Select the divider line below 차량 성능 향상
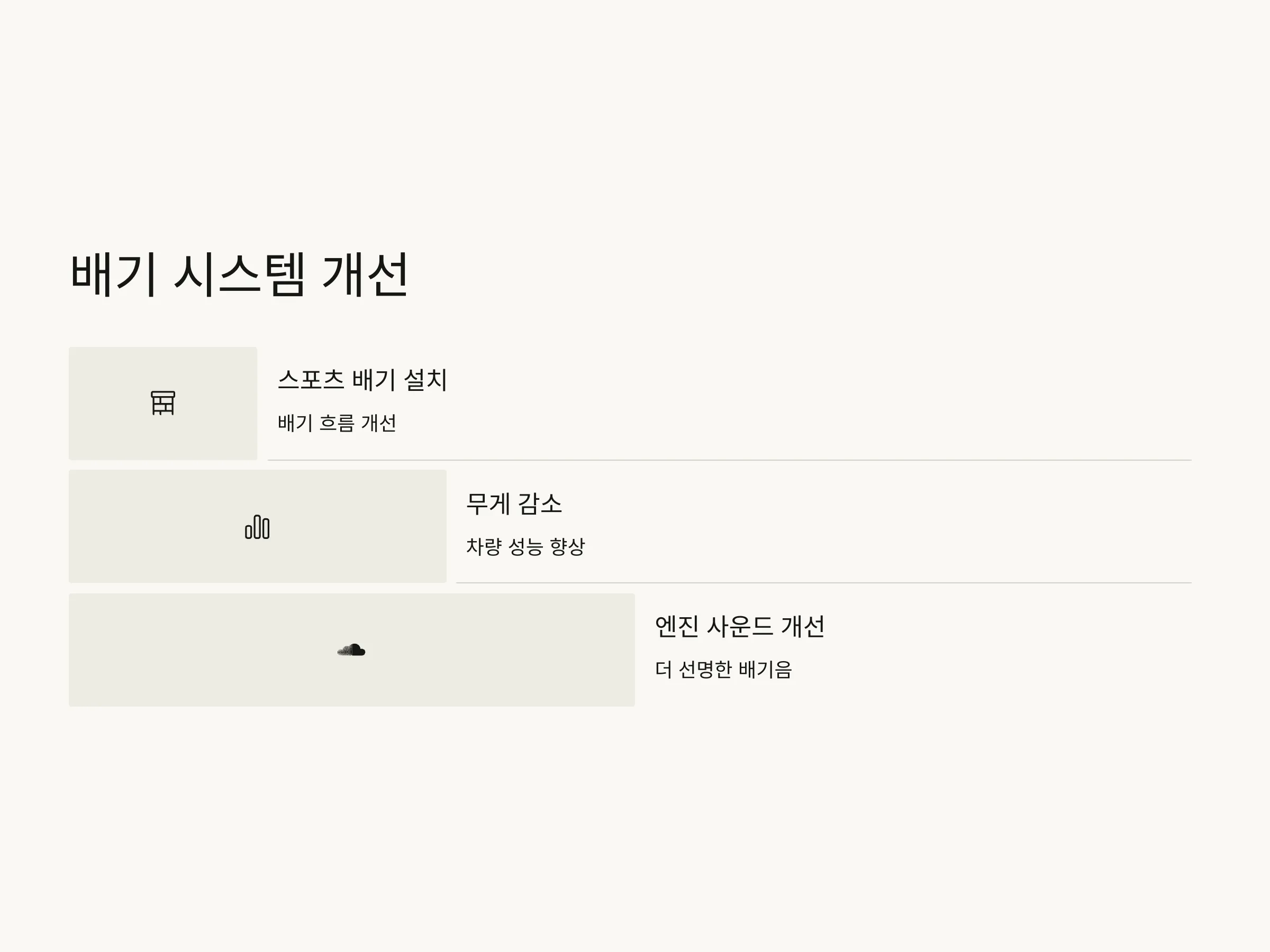The width and height of the screenshot is (1270, 952). 824,583
